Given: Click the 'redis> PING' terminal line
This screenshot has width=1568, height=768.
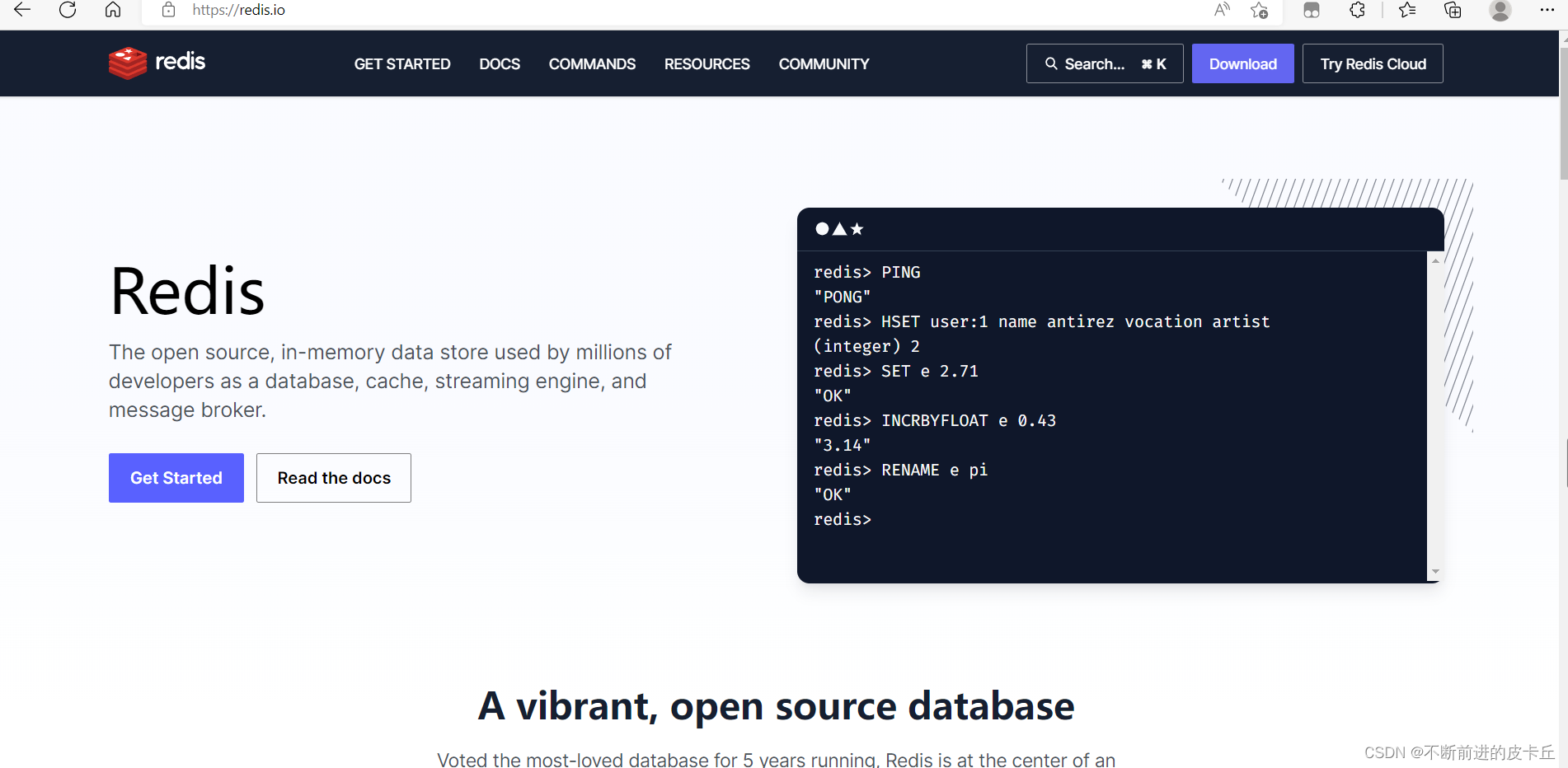Looking at the screenshot, I should pyautogui.click(x=867, y=272).
